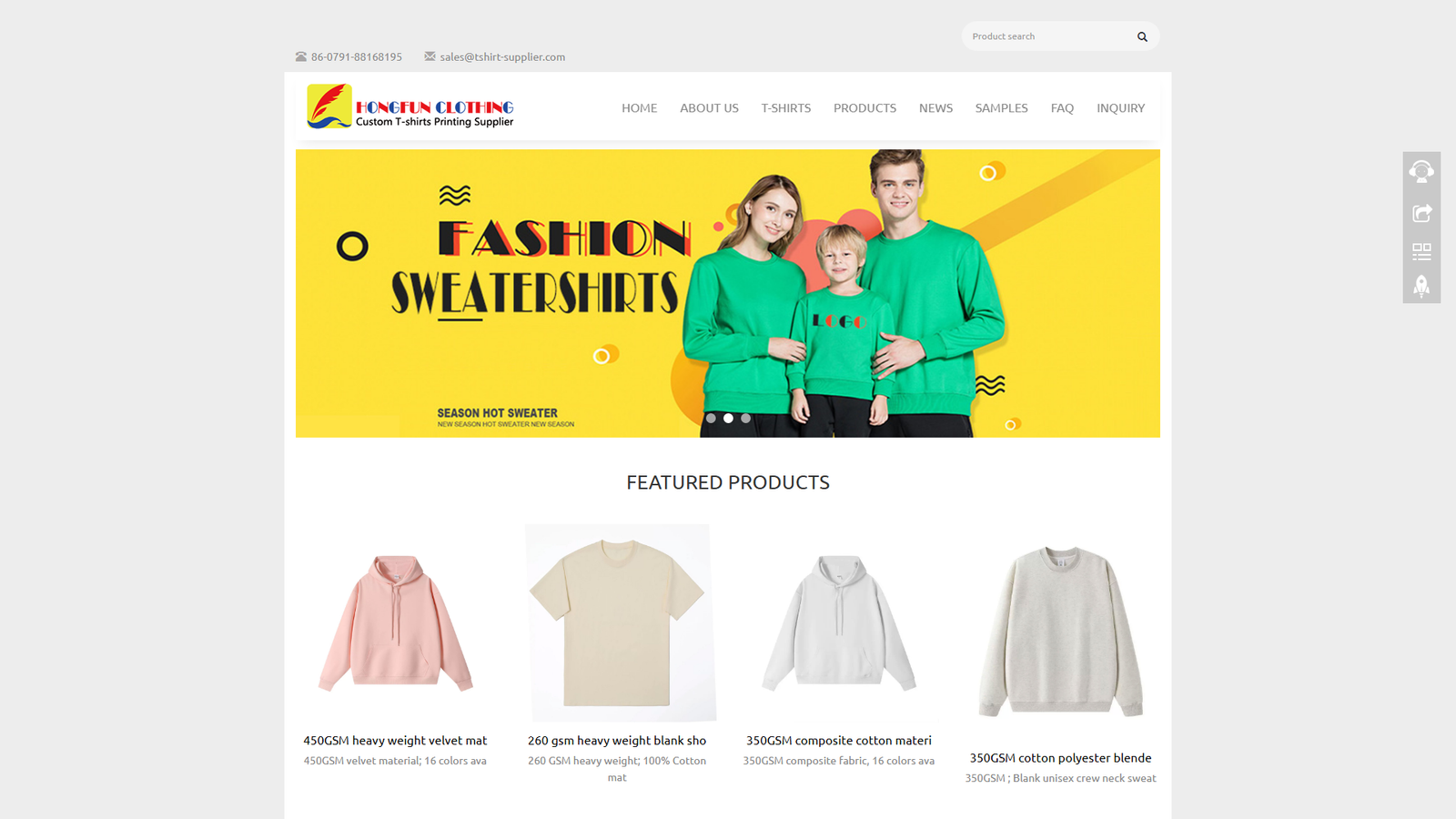The height and width of the screenshot is (819, 1456).
Task: Select the second banner slide dot
Action: [x=728, y=419]
